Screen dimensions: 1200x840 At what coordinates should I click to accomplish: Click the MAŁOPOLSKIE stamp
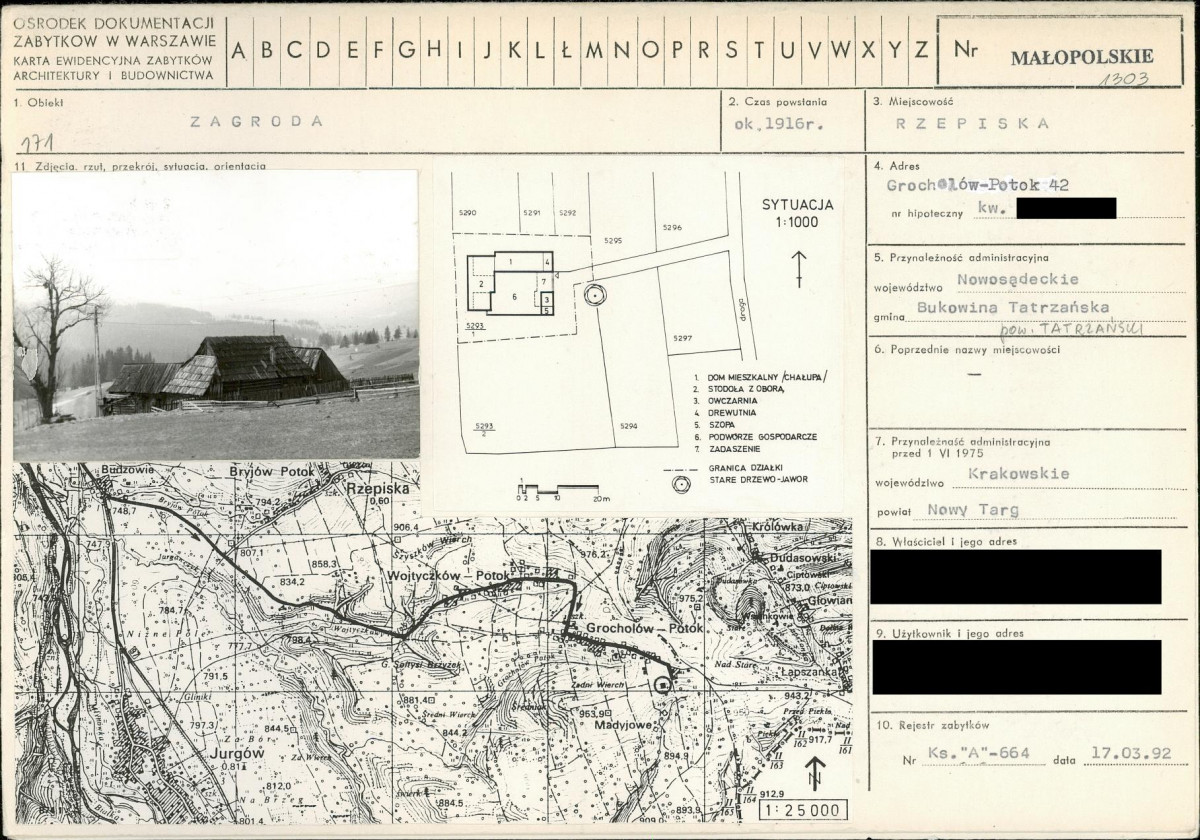pos(1082,57)
